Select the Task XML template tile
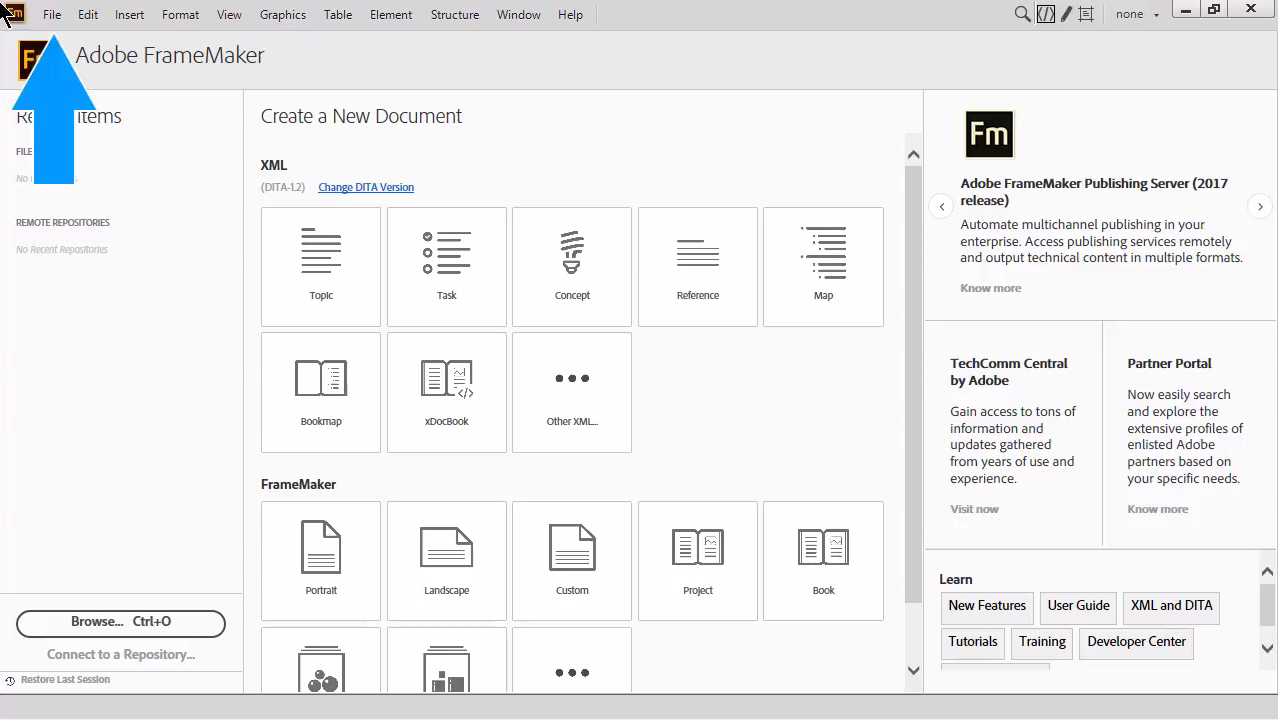1280x722 pixels. [x=446, y=266]
